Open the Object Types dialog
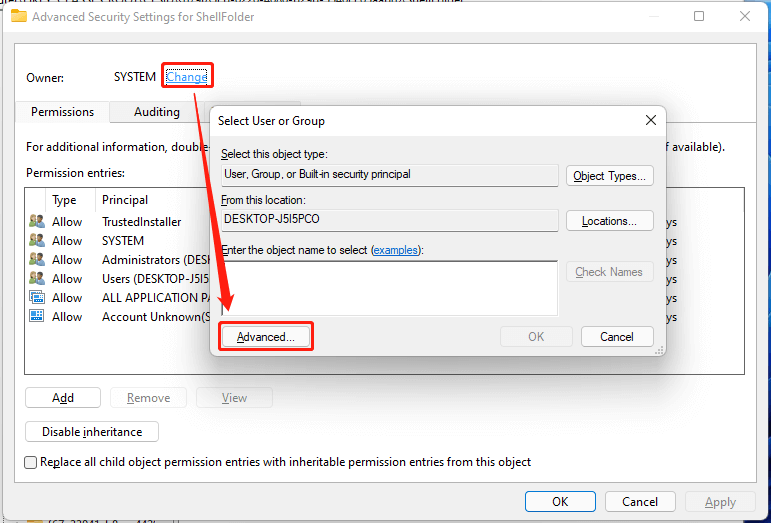Screen dimensions: 771x523 click(x=610, y=176)
